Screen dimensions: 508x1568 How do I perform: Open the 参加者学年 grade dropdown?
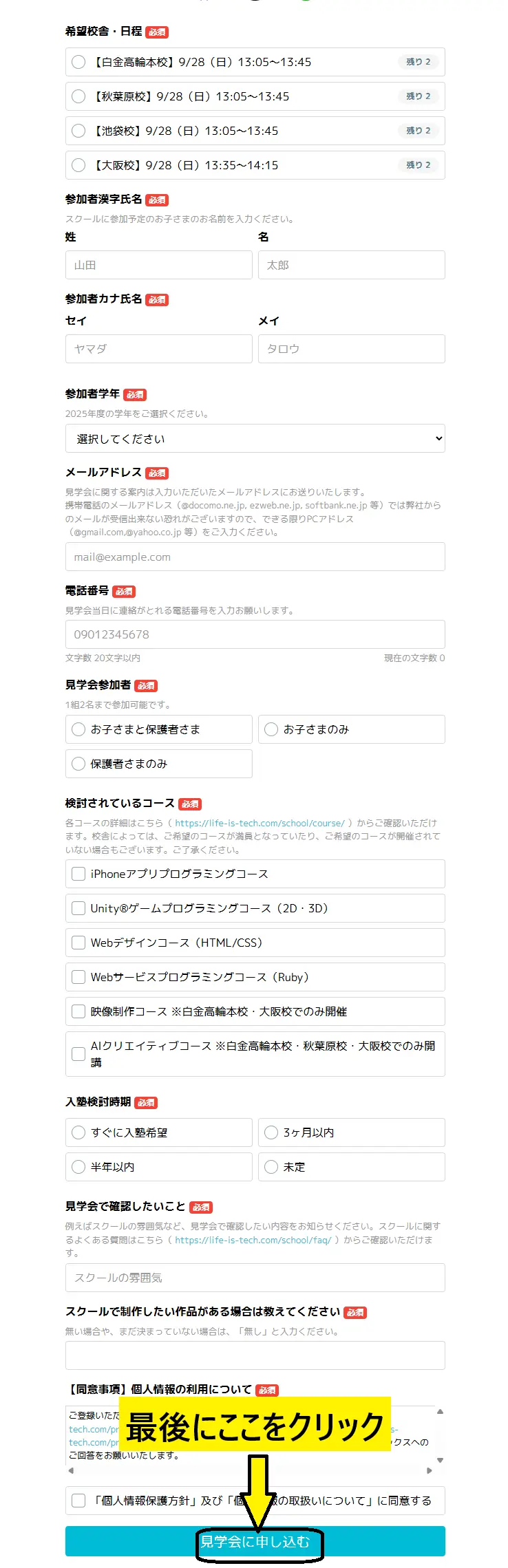(x=255, y=438)
